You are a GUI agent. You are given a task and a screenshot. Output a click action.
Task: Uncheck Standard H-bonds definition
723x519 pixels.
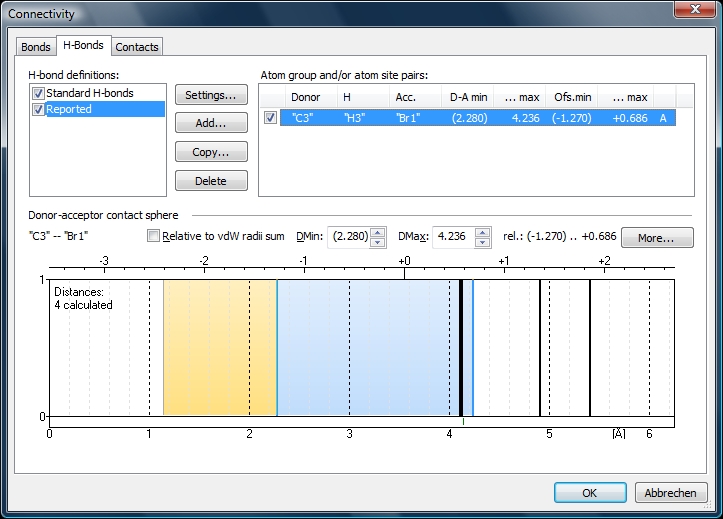pyautogui.click(x=39, y=94)
